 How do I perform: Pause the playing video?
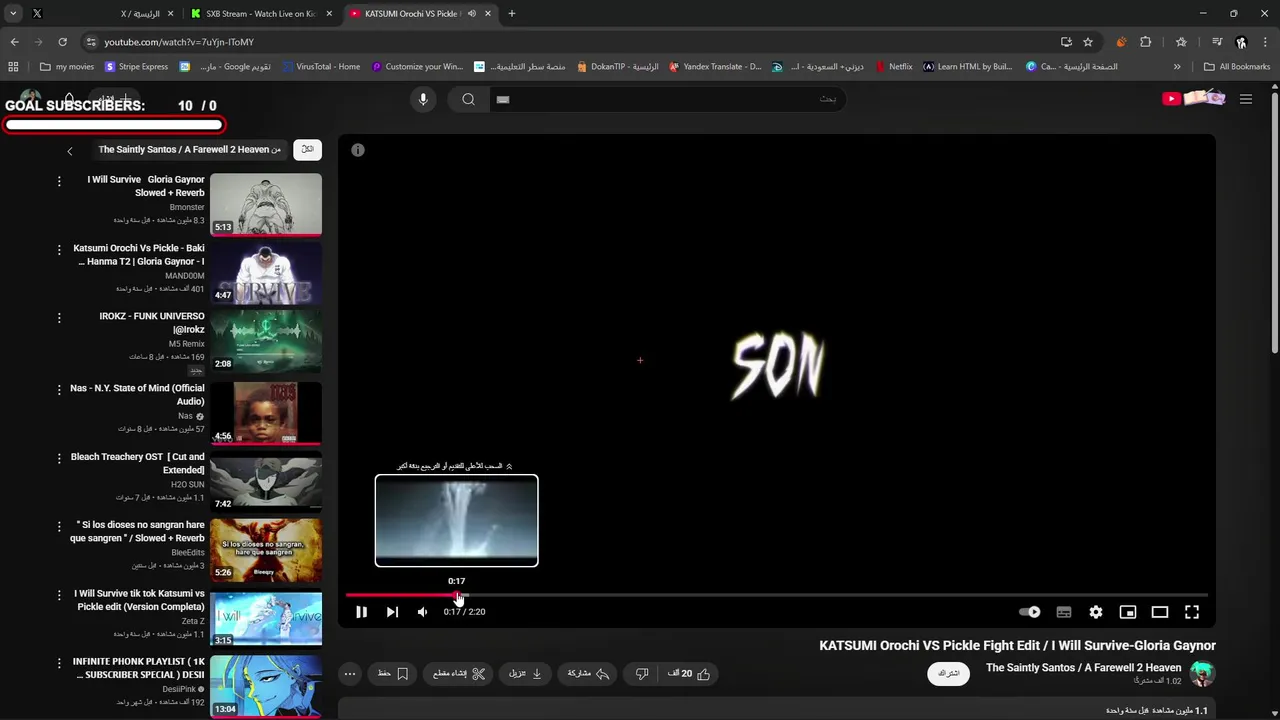pyautogui.click(x=361, y=612)
